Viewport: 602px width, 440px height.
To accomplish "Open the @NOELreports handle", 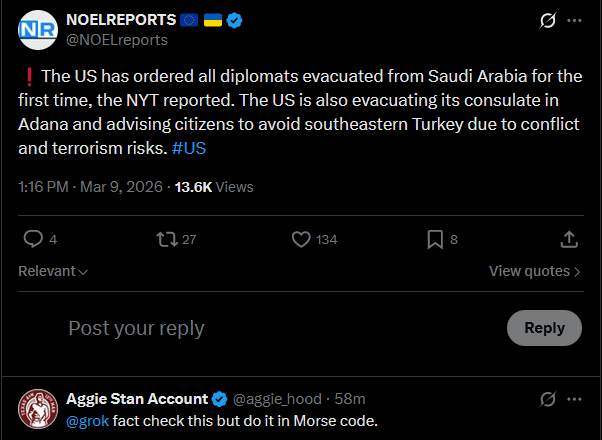I will coord(117,40).
